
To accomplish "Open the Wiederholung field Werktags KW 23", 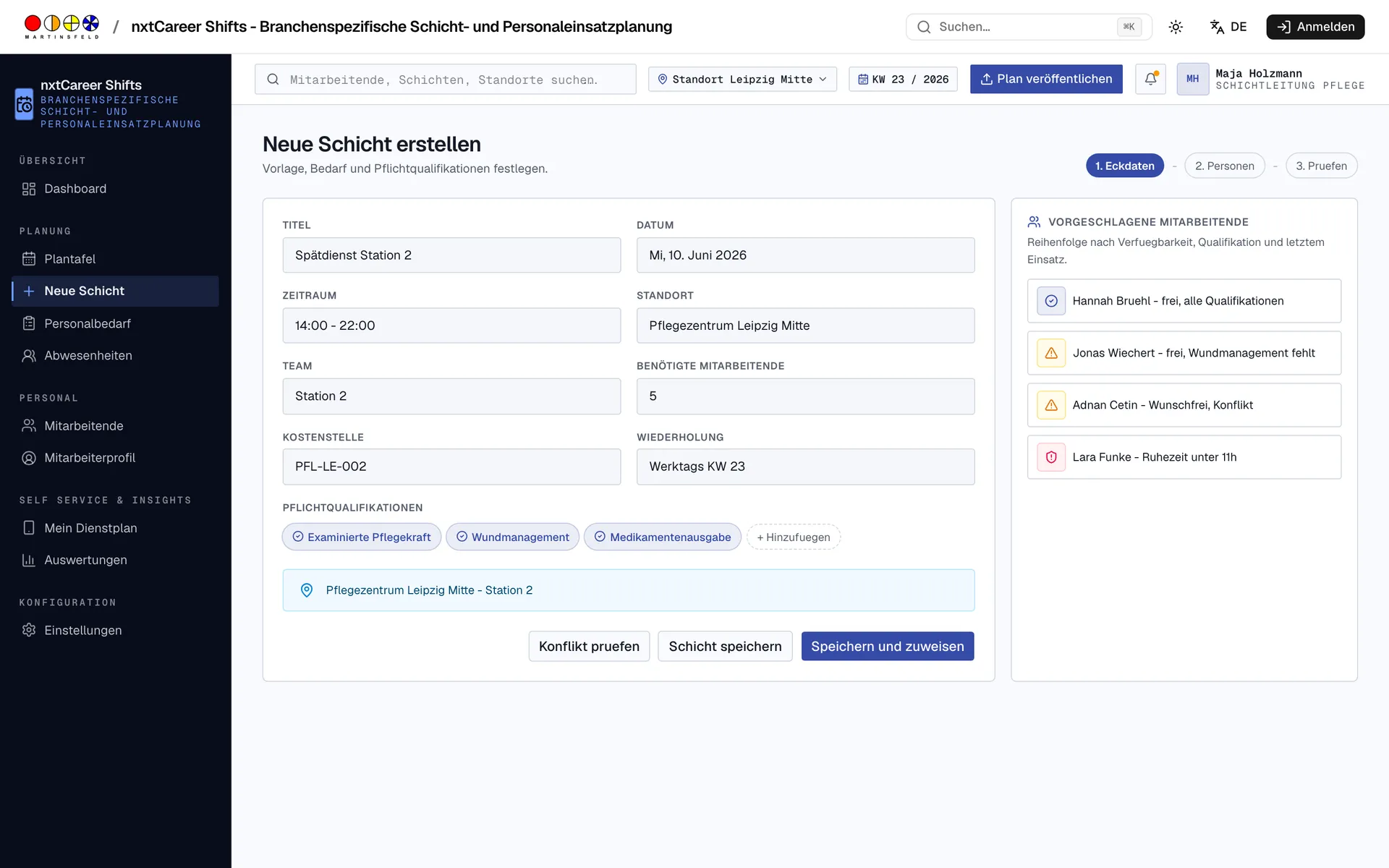I will click(806, 467).
